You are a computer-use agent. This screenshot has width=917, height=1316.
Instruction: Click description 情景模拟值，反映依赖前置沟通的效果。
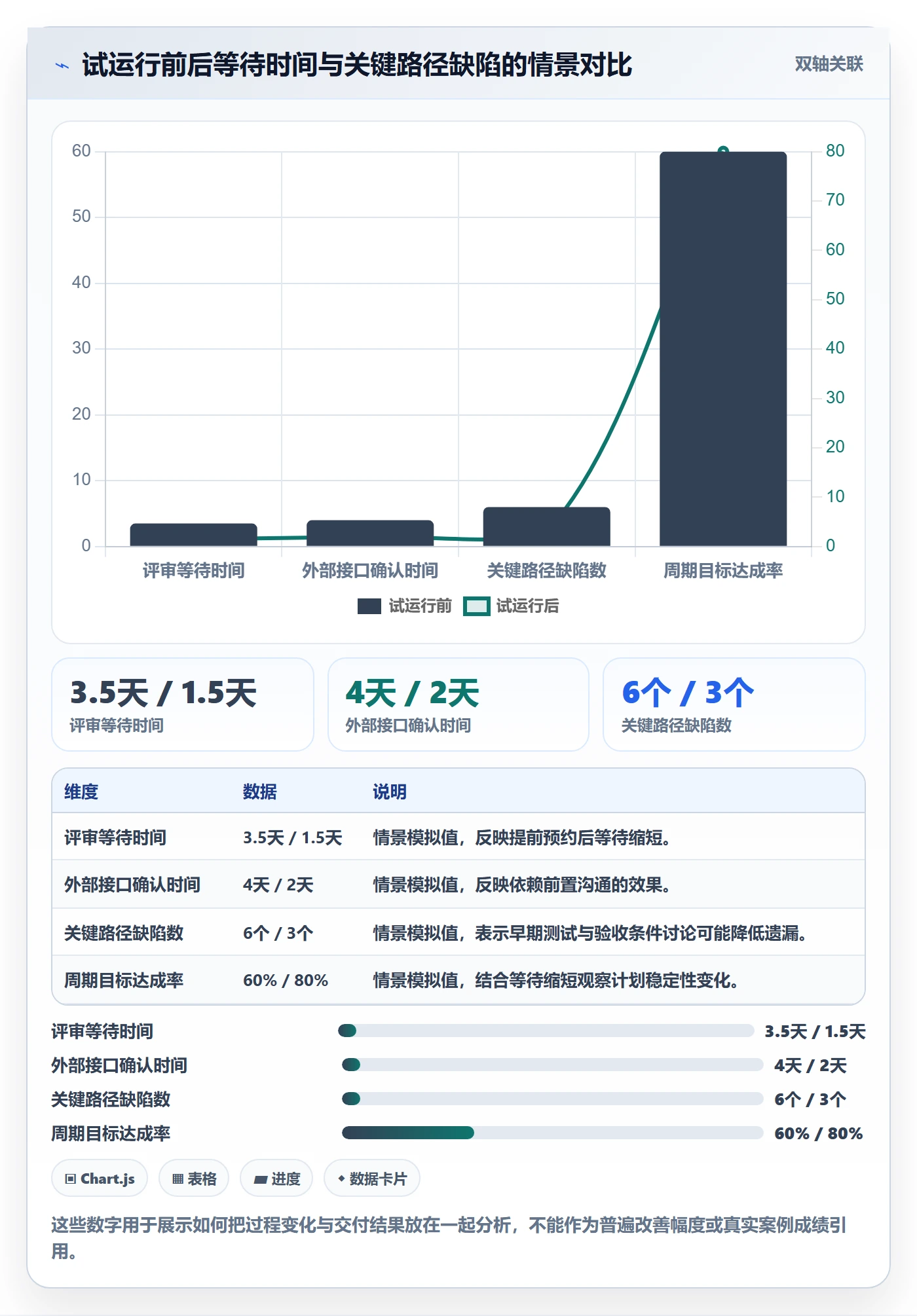pos(522,885)
